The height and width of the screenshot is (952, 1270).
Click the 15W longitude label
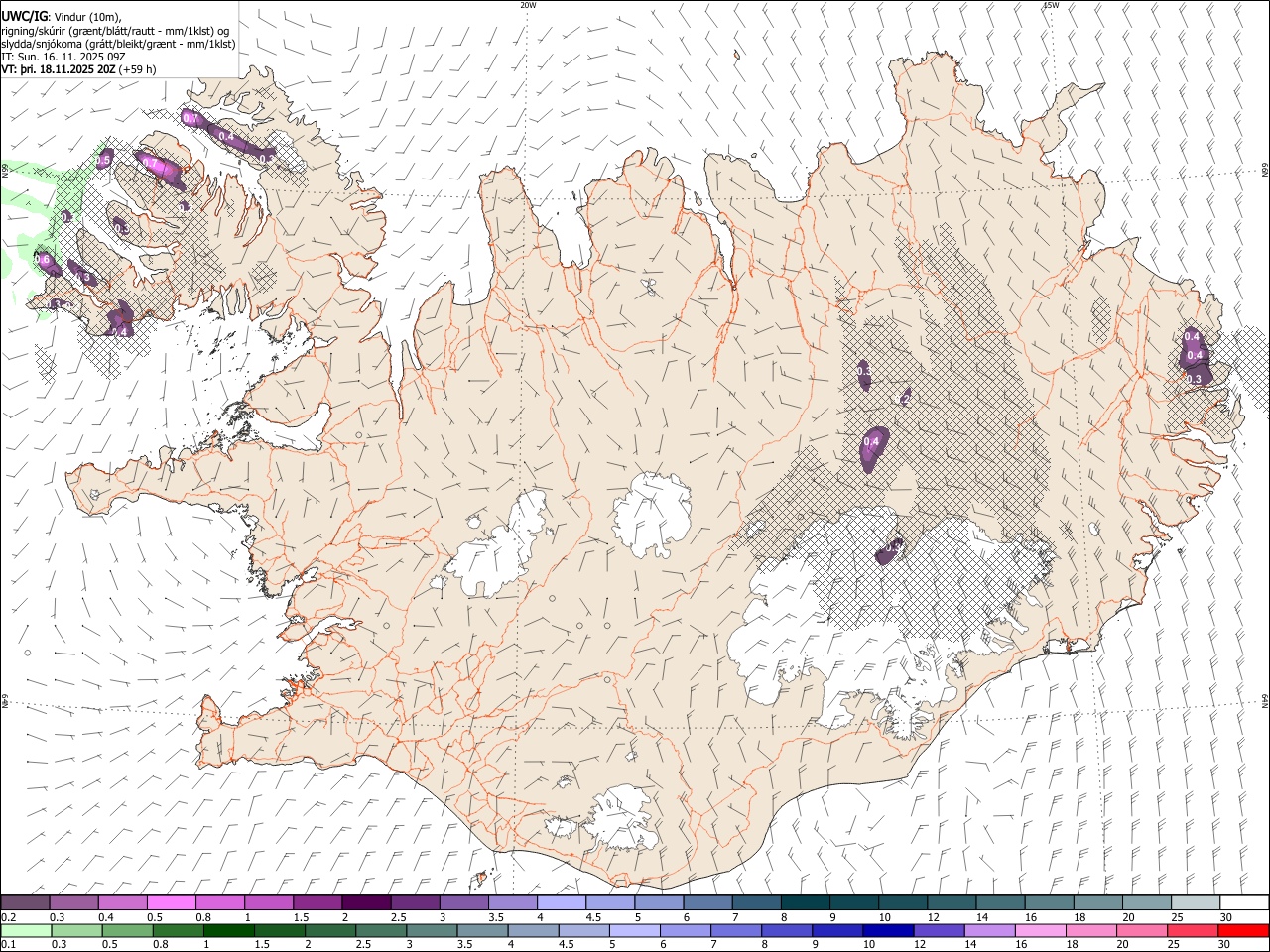point(1052,5)
